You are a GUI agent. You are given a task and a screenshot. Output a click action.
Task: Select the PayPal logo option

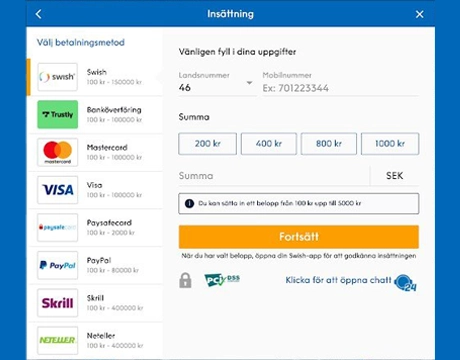(57, 265)
